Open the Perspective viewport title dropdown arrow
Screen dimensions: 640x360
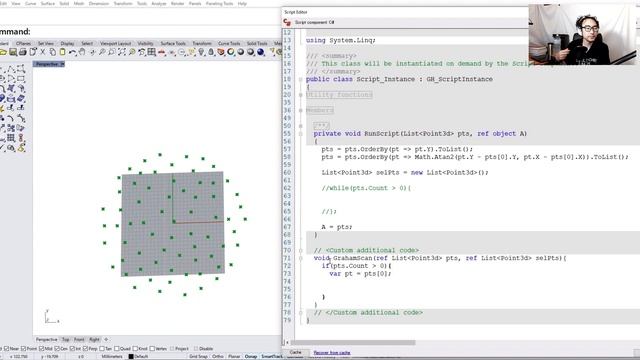[62, 64]
